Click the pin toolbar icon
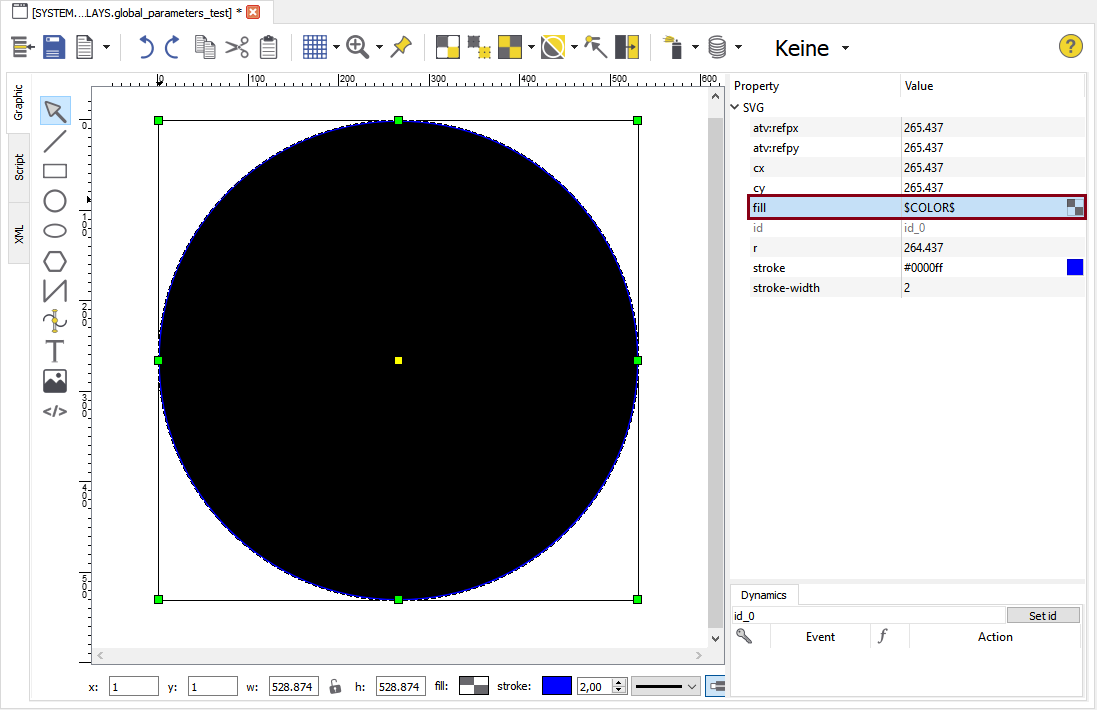 tap(400, 47)
